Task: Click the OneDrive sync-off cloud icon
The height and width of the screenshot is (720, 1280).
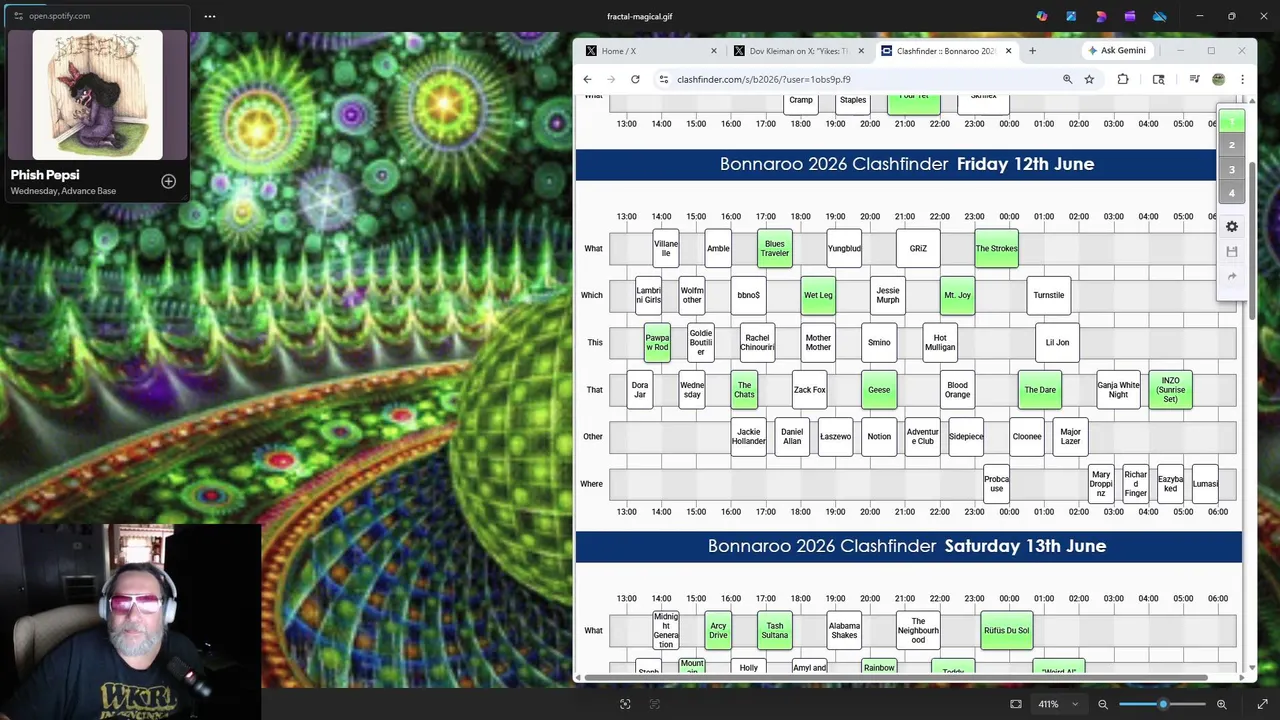Action: [1160, 16]
